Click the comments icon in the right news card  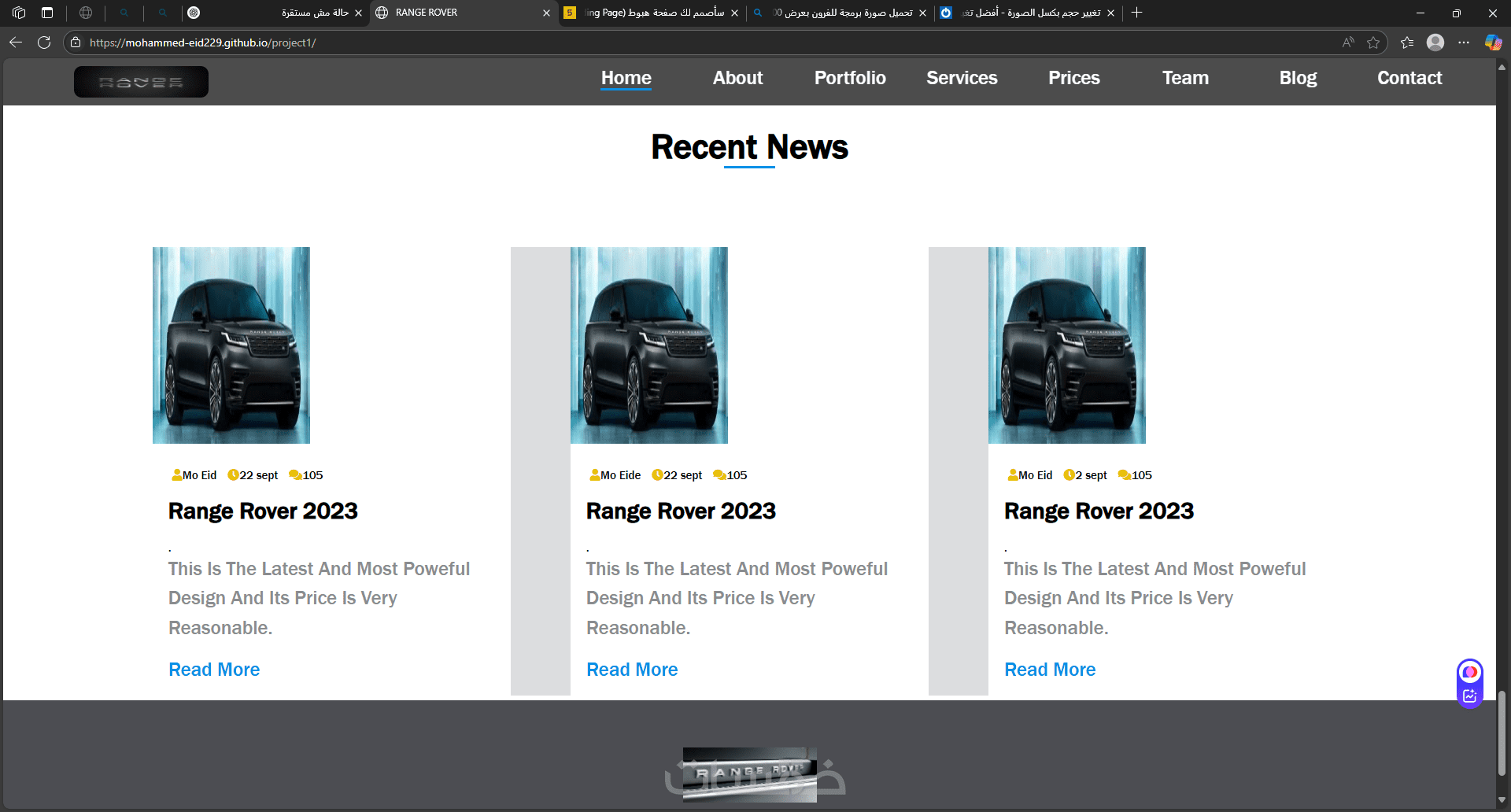point(1125,474)
